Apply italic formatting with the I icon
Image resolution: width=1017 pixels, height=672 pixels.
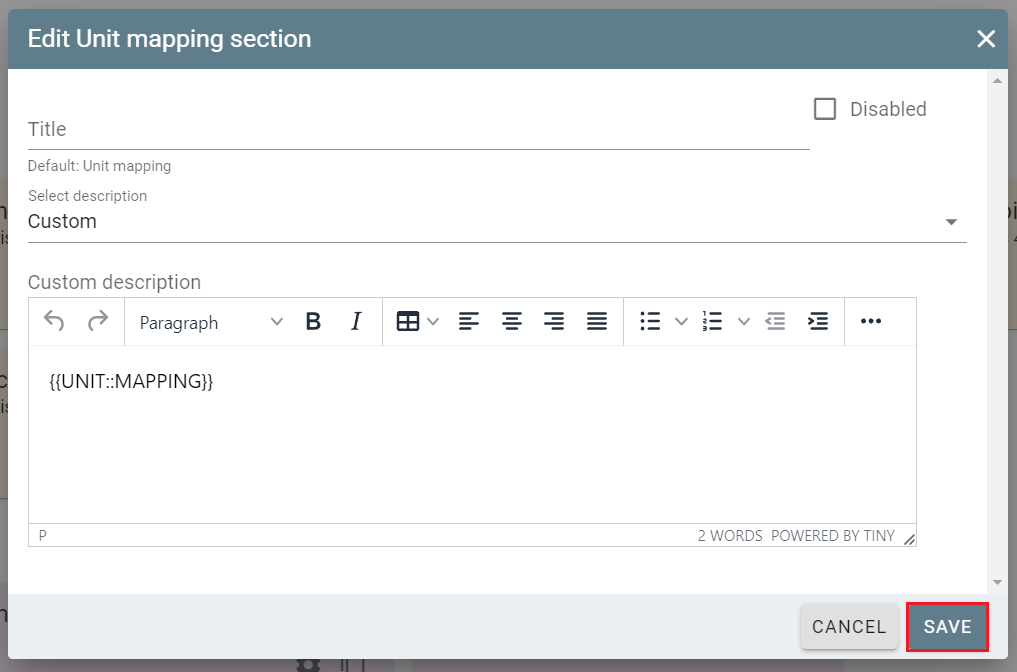coord(355,321)
